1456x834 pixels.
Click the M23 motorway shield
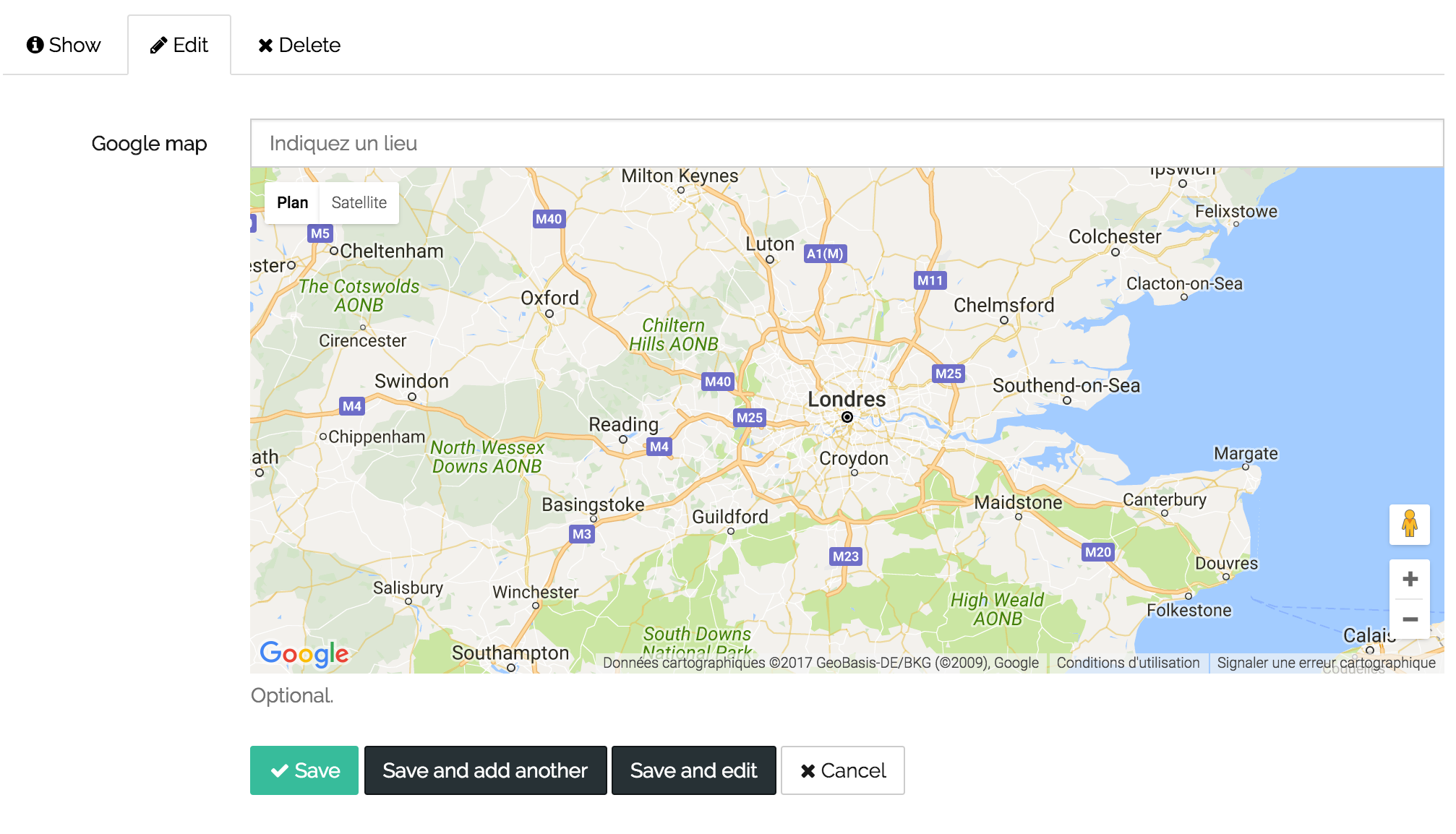(x=845, y=556)
